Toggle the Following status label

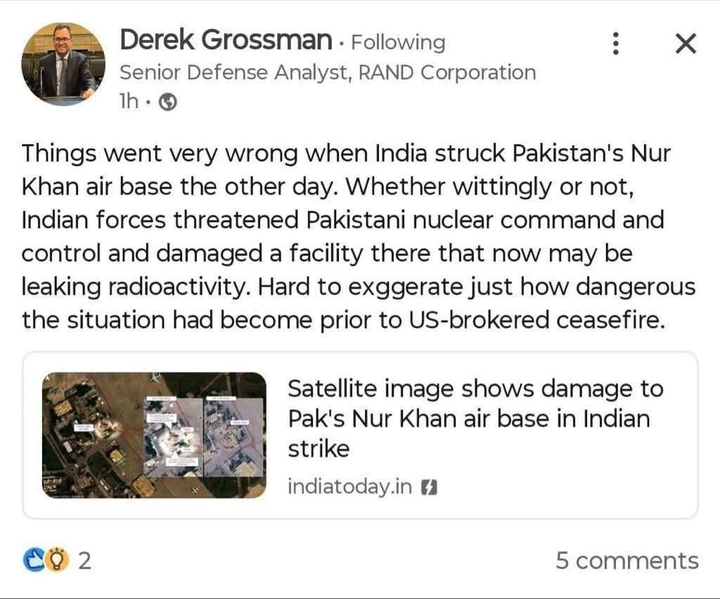(398, 43)
